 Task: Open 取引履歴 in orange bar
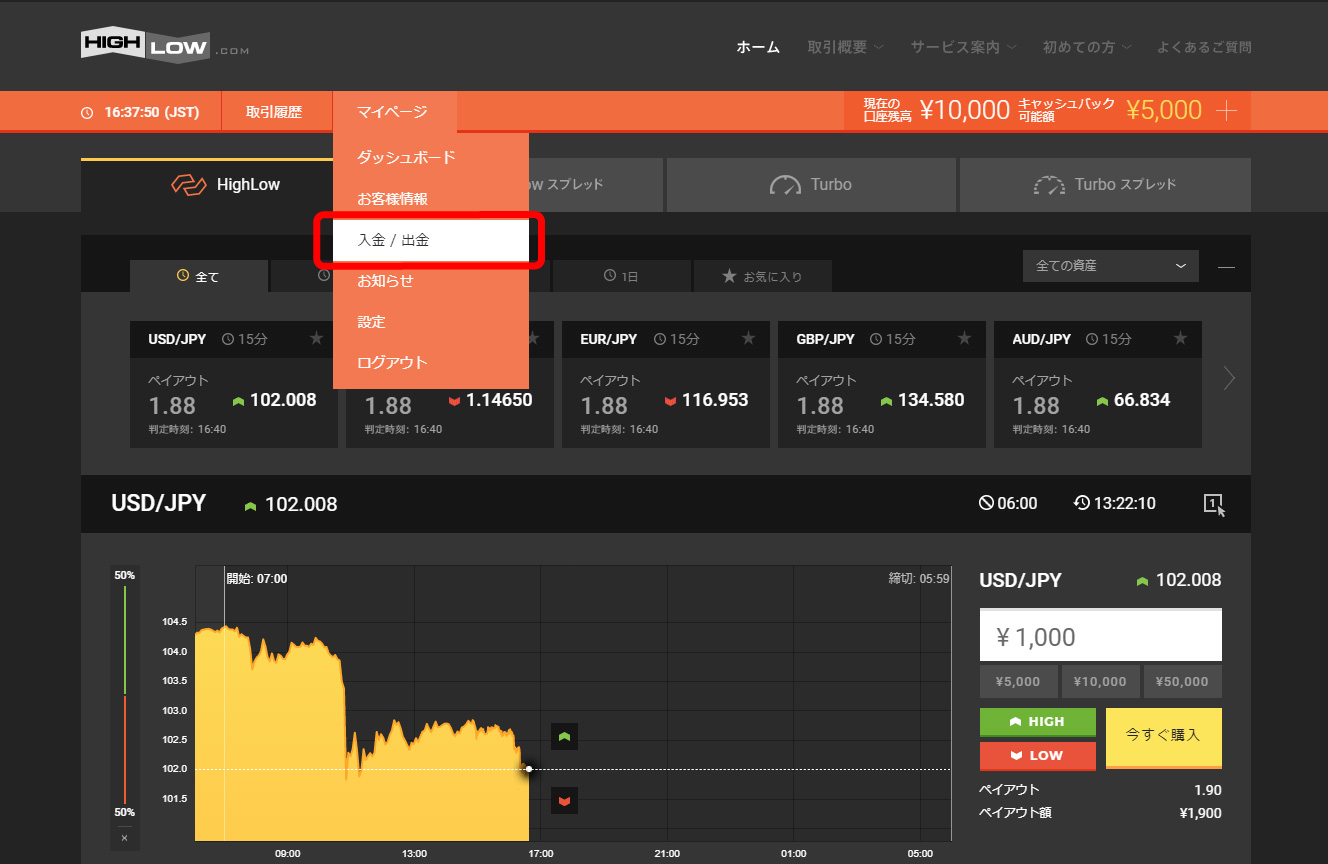click(x=274, y=112)
